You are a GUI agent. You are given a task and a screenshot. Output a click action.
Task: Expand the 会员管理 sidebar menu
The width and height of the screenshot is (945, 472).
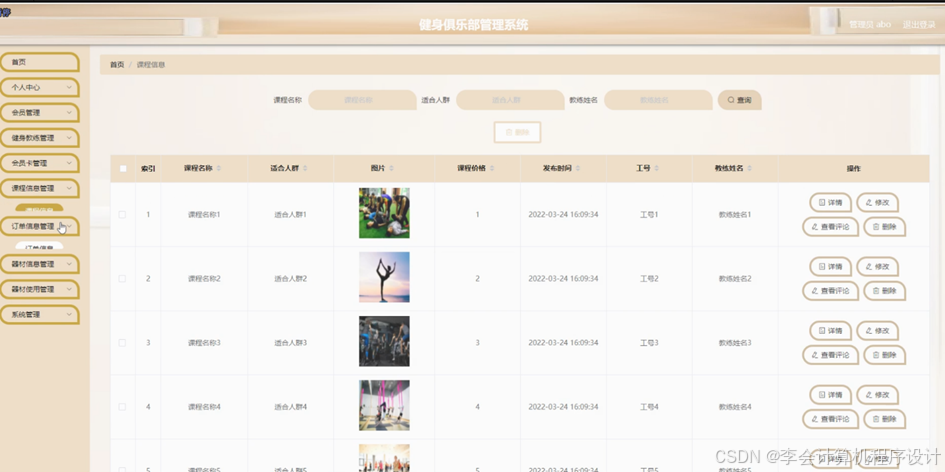(x=39, y=113)
